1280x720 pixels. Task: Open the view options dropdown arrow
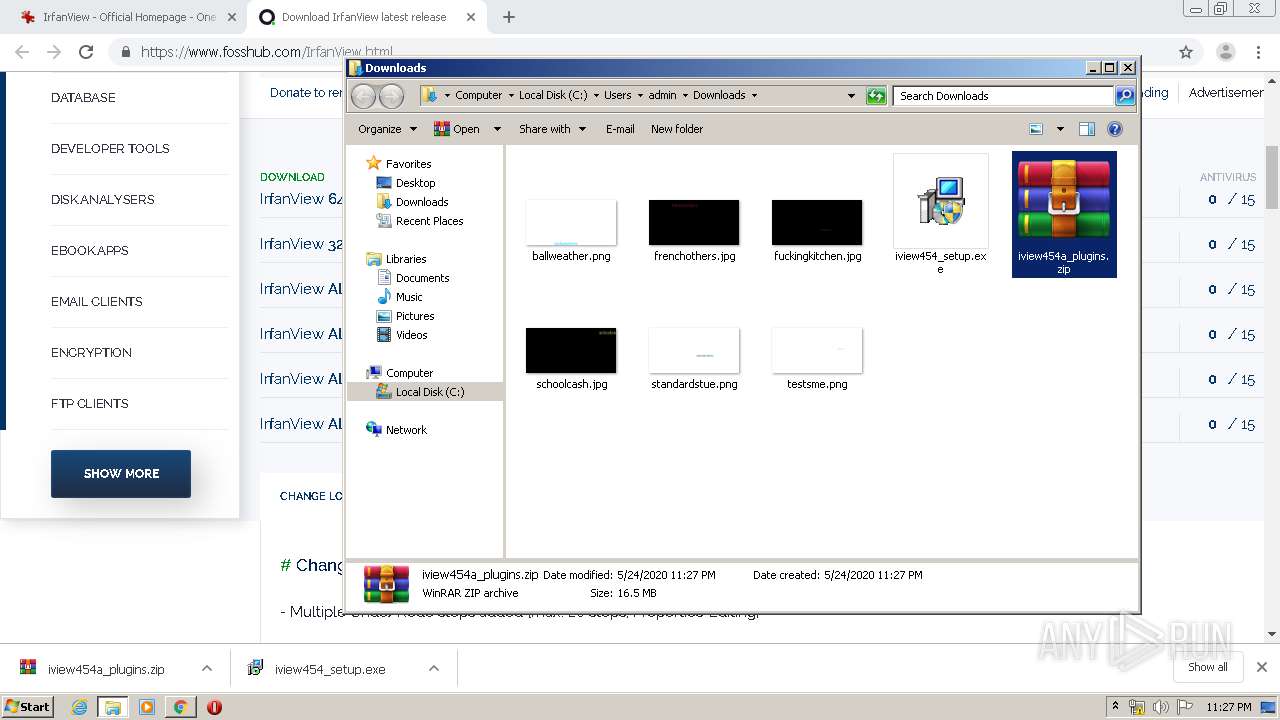(x=1060, y=129)
